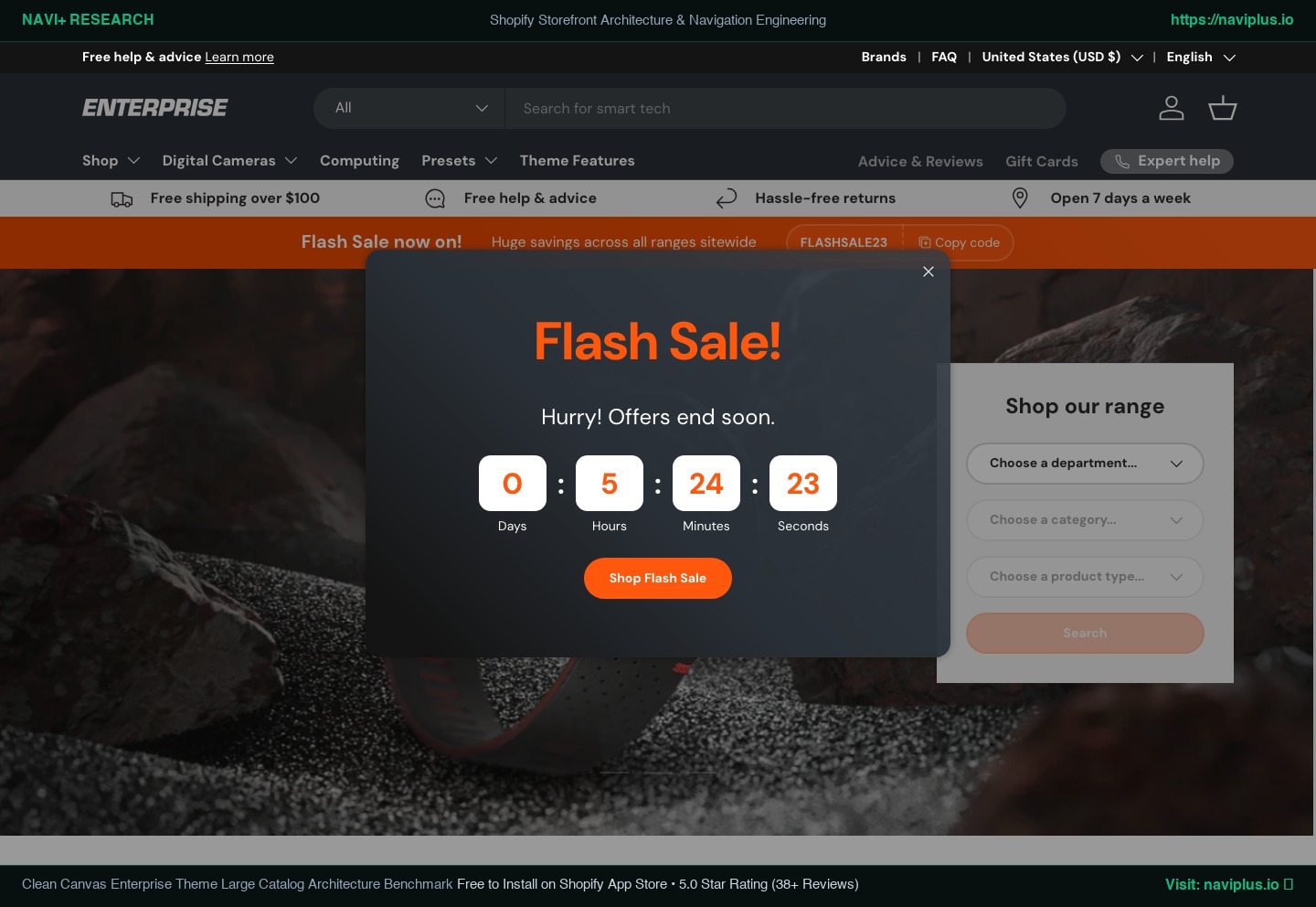
Task: Expand the Digital Cameras menu
Action: coord(229,161)
